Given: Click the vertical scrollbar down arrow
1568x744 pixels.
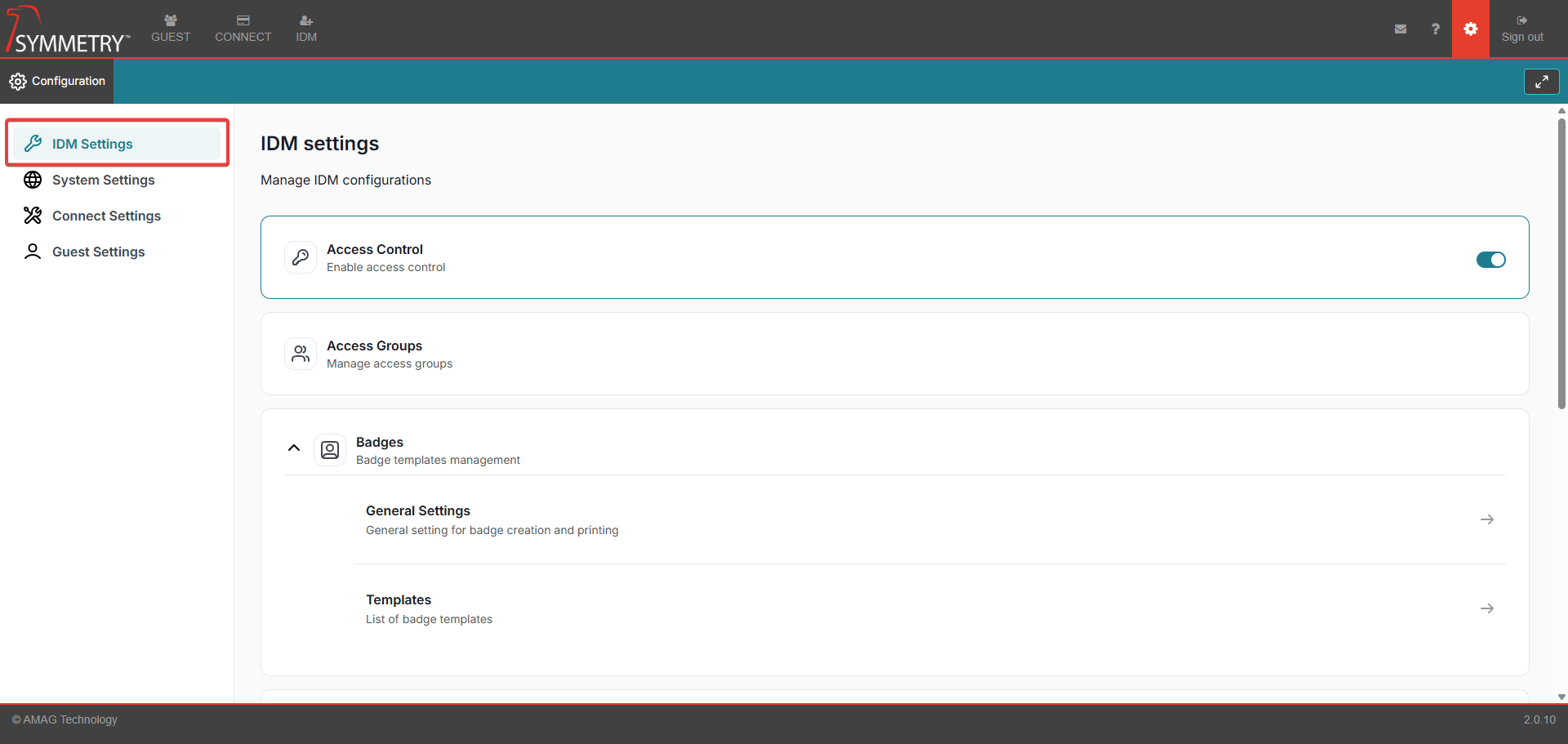Looking at the screenshot, I should click(x=1561, y=697).
